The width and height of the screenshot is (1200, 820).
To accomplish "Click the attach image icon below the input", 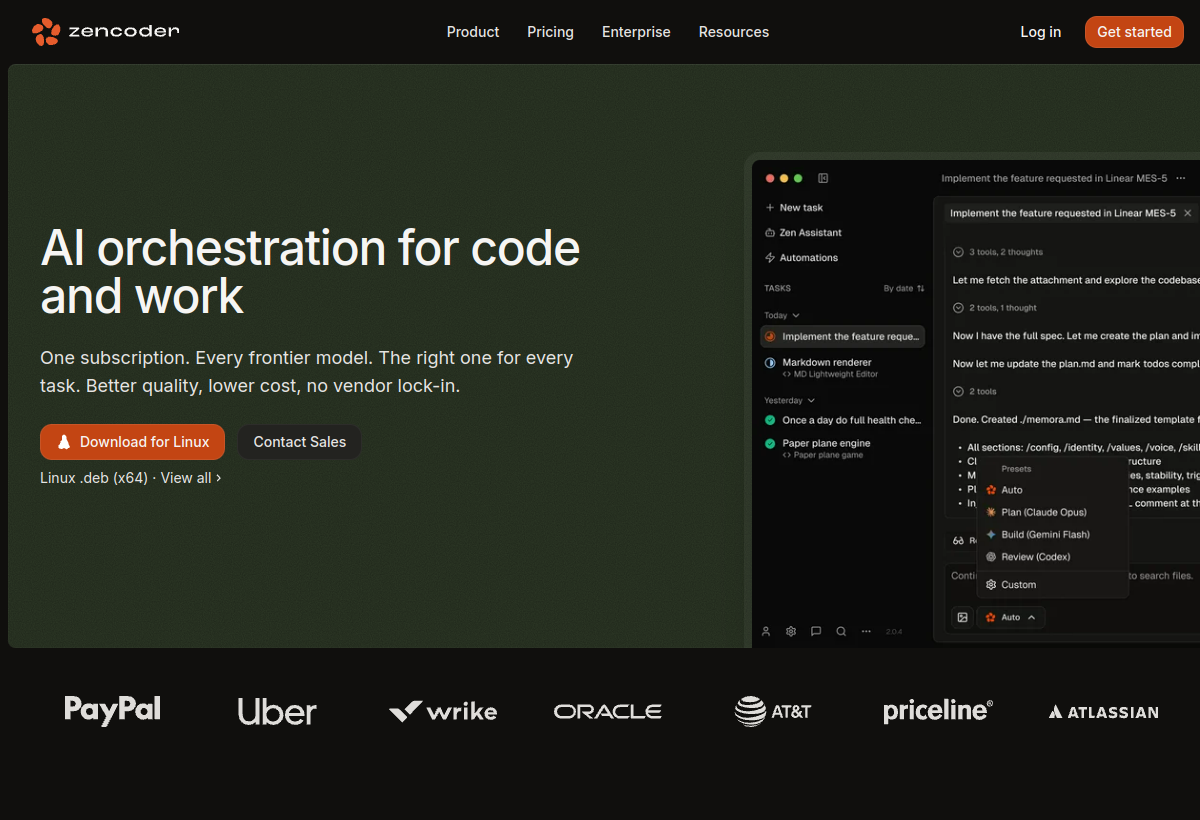I will (962, 617).
